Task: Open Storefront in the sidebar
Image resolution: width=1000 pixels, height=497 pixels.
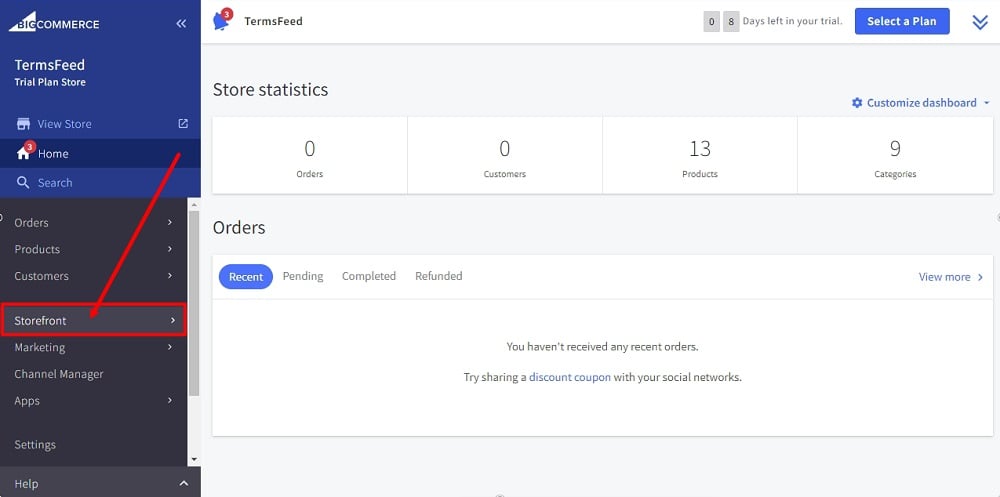Action: click(40, 321)
